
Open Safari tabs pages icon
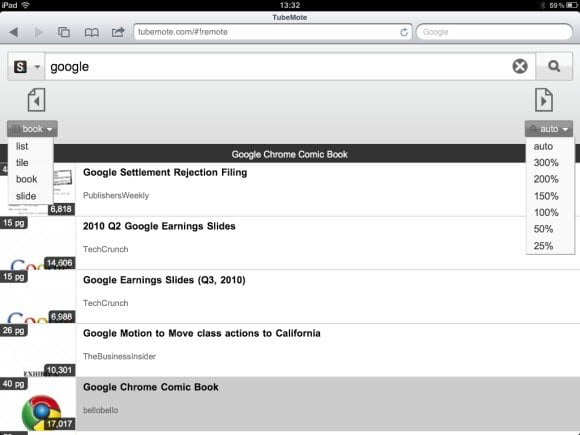pos(64,32)
